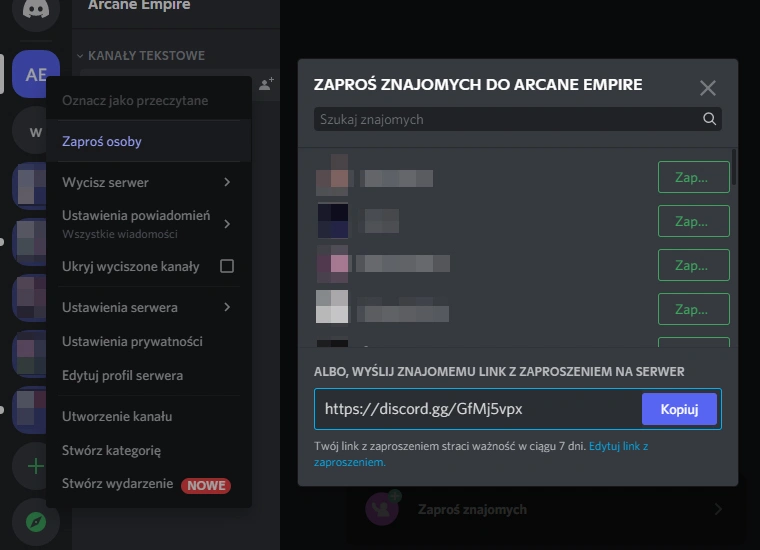
Task: Choose Oznacz jako przeczytane
Action: point(149,100)
